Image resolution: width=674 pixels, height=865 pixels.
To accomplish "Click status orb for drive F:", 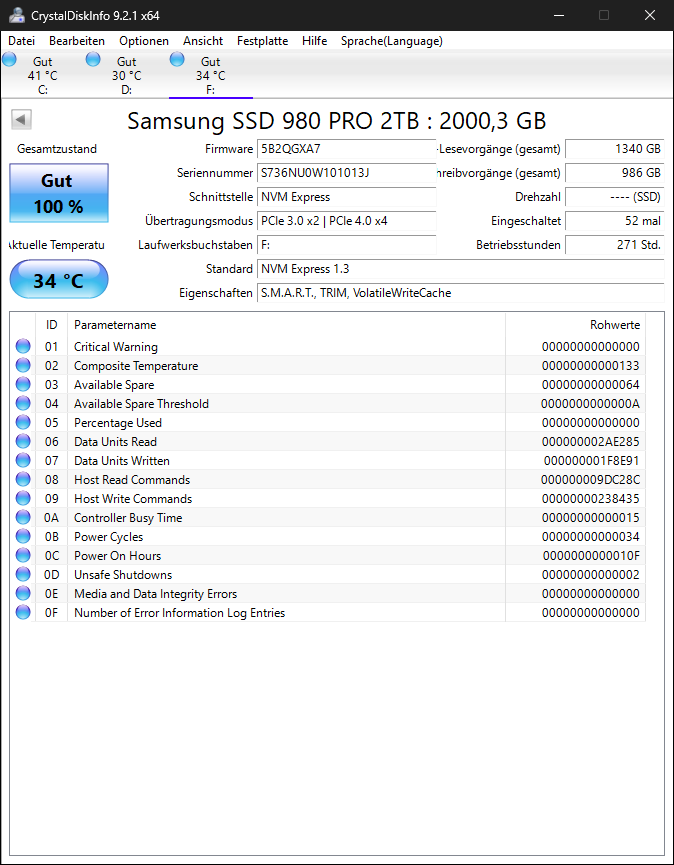I will click(177, 59).
